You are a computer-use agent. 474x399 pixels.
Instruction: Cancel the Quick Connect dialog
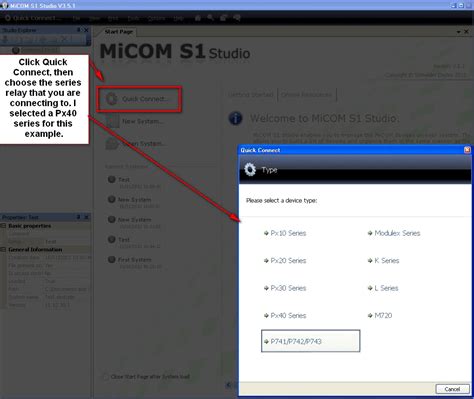[452, 389]
